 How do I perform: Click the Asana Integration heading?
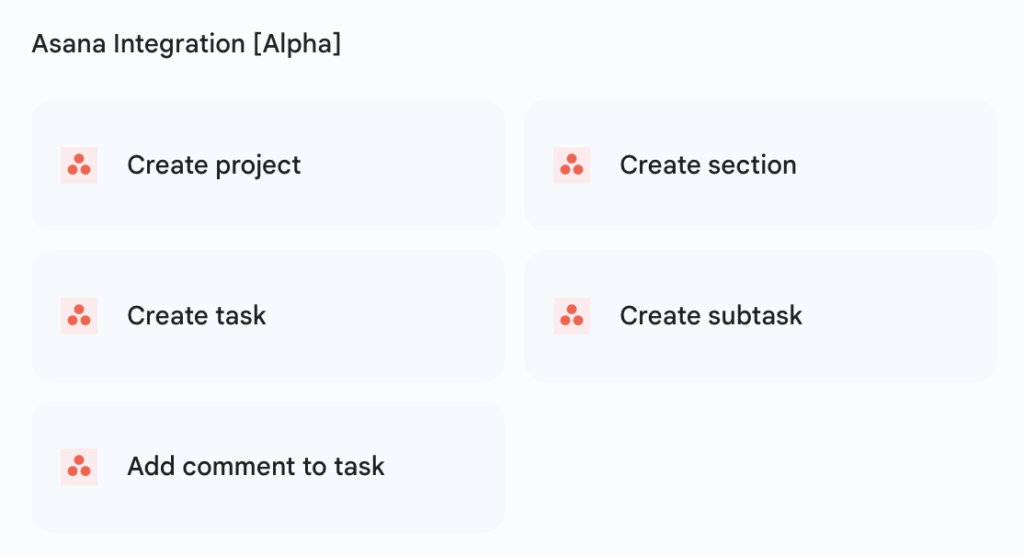pos(186,45)
